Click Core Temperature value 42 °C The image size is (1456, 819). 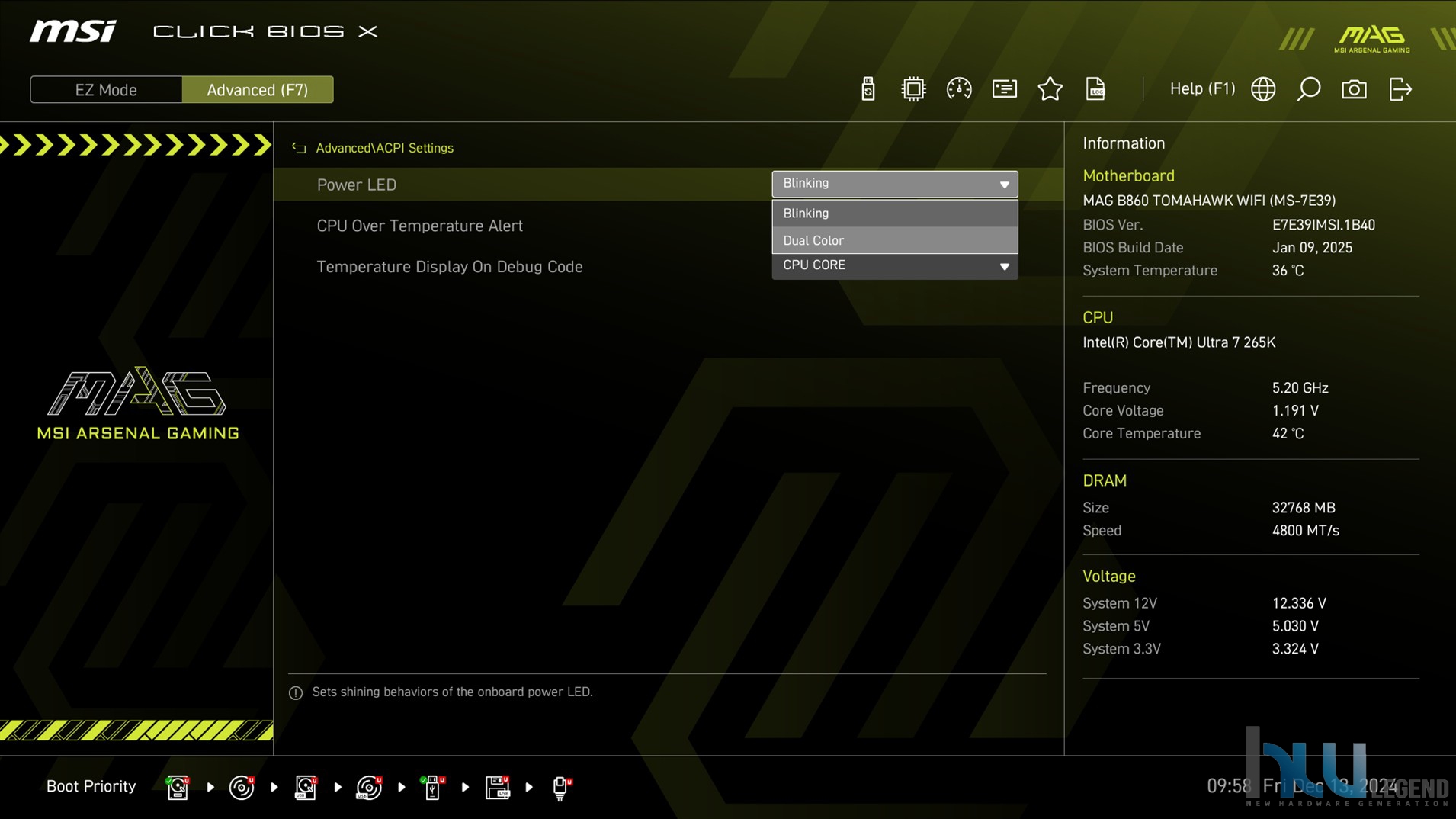point(1288,434)
